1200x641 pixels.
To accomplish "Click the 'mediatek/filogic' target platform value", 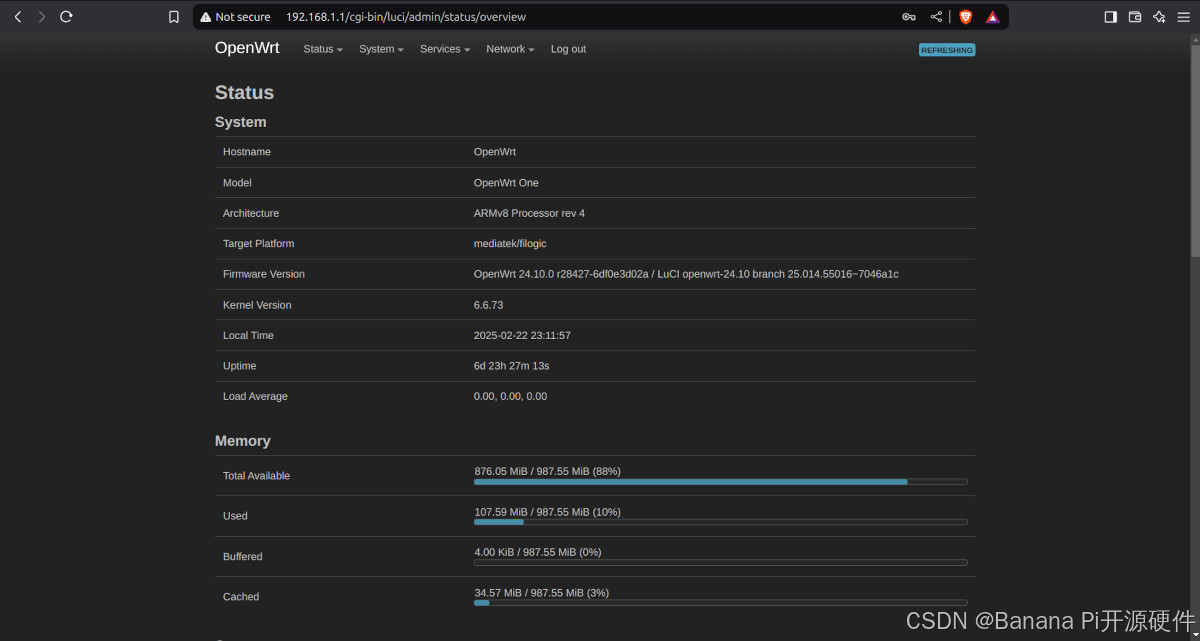I will coord(510,244).
